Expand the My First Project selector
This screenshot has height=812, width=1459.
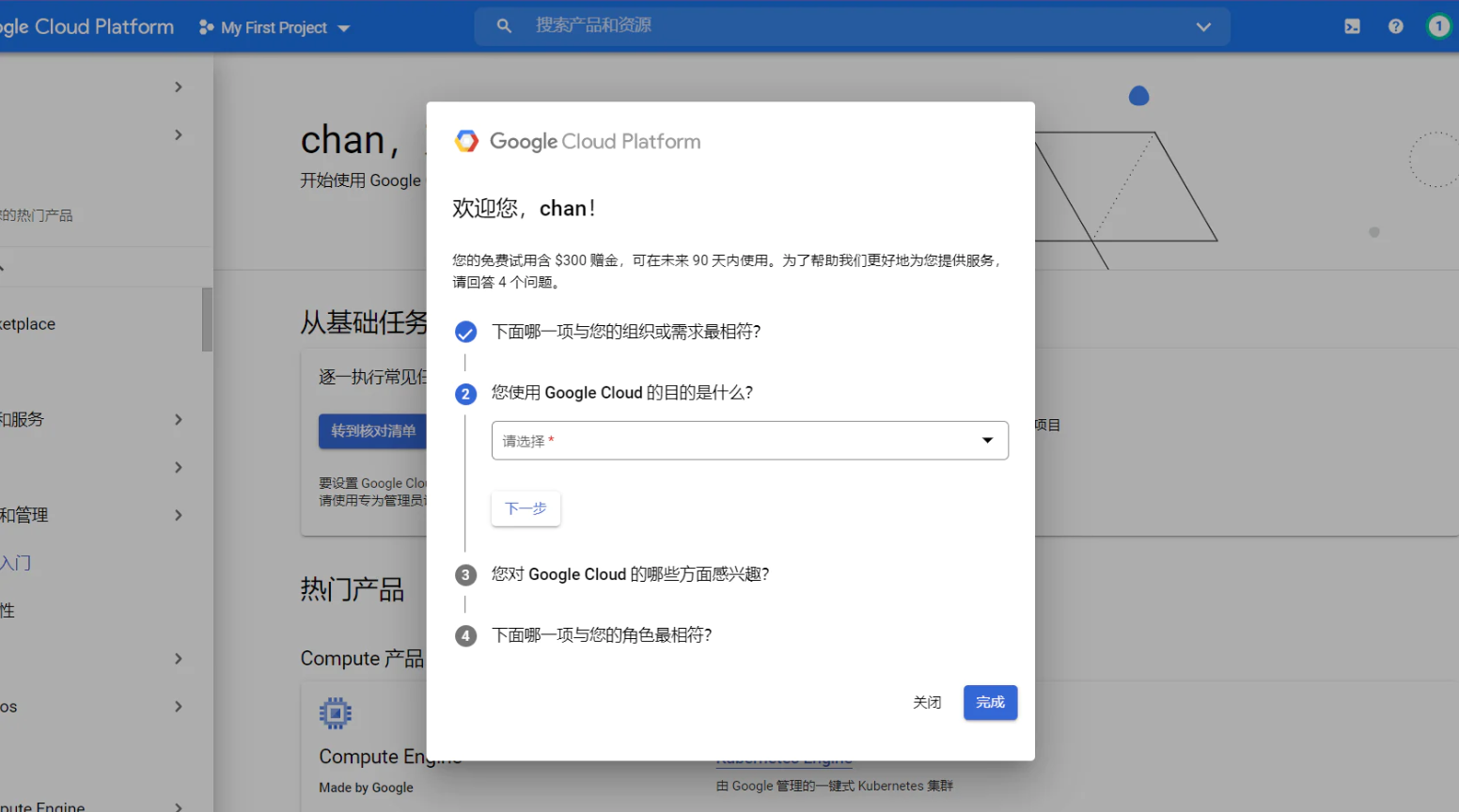(x=275, y=28)
